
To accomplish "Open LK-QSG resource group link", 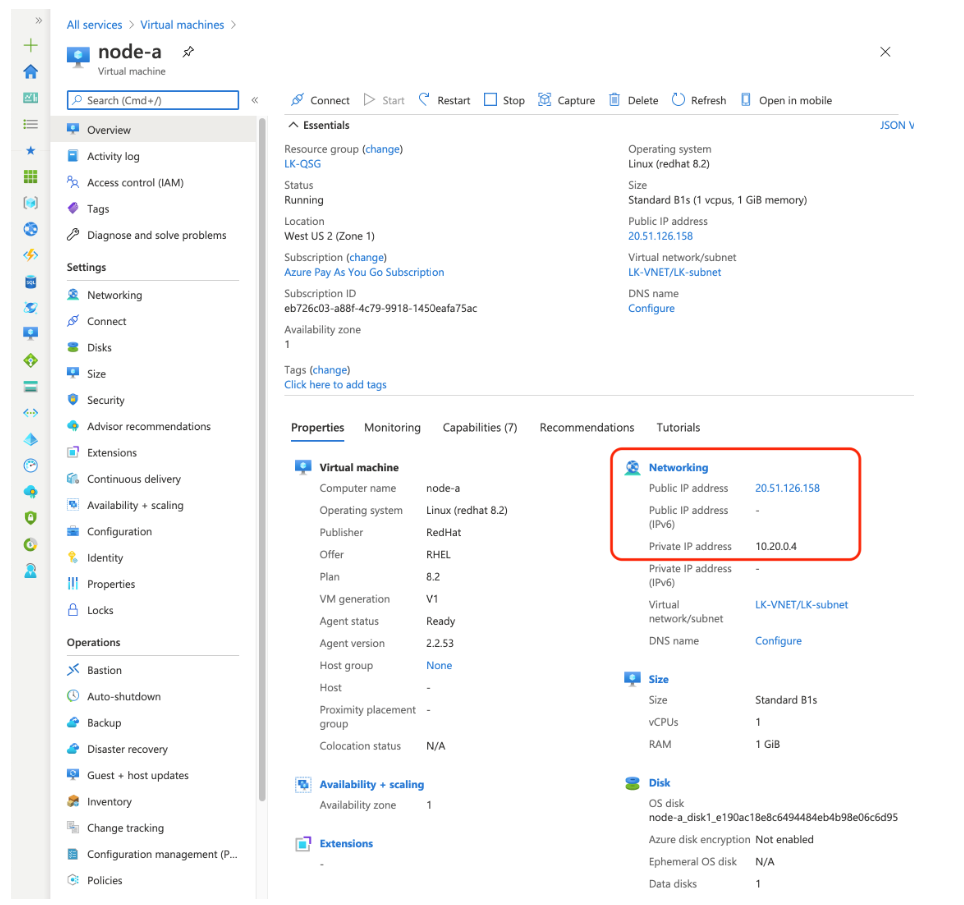I will (302, 164).
